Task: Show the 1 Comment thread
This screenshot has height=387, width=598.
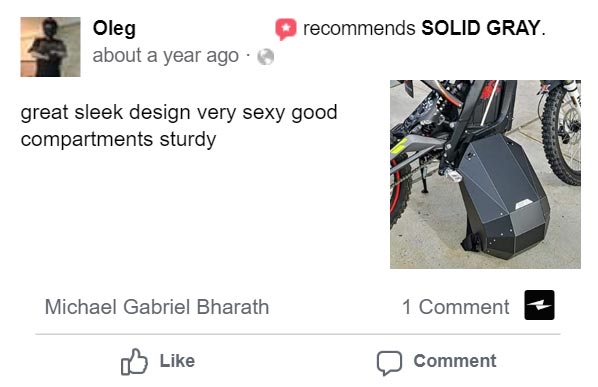Action: (x=455, y=307)
